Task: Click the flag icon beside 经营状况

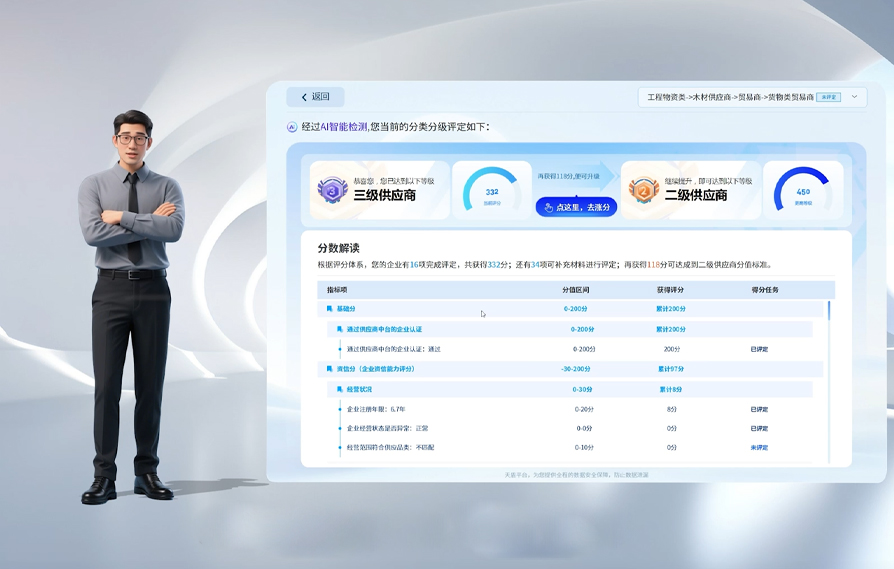Action: point(339,389)
